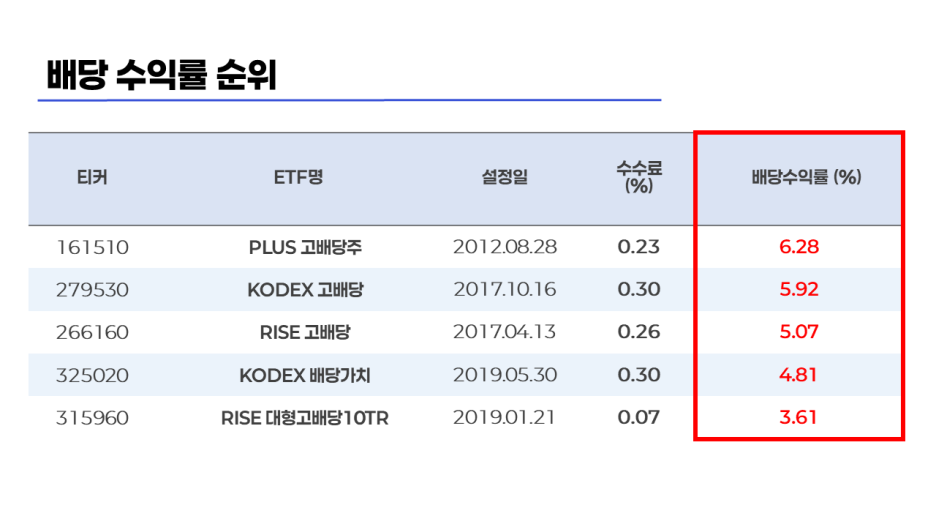The image size is (936, 527).
Task: Click ticker cell '315960'
Action: pos(93,418)
